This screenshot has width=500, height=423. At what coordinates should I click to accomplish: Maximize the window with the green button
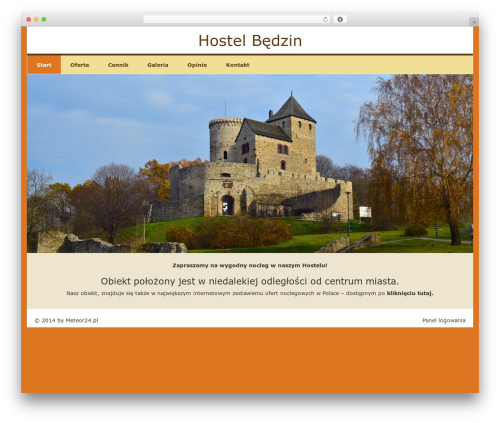[x=44, y=19]
